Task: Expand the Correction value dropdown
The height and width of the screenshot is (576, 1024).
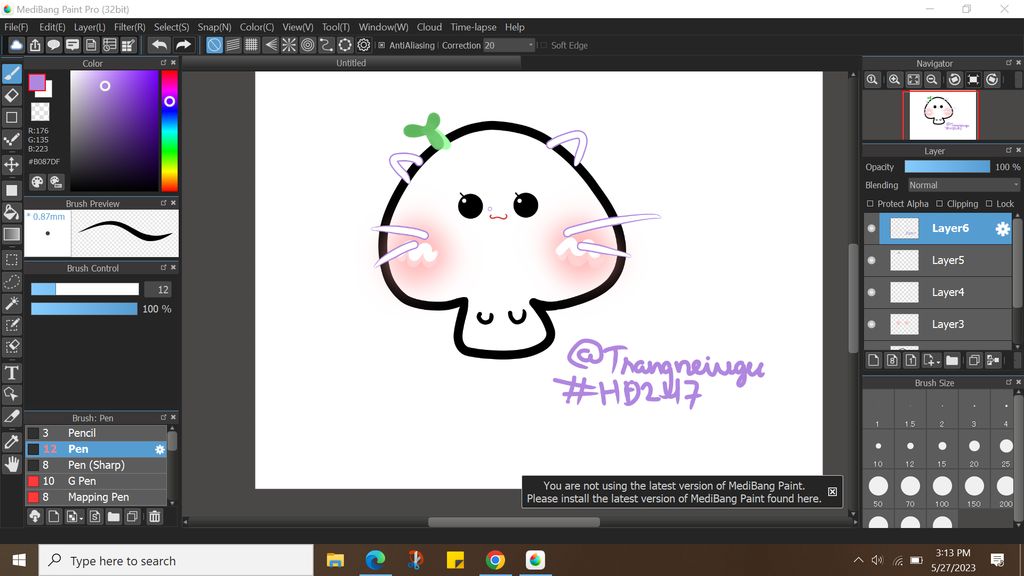Action: tap(530, 45)
